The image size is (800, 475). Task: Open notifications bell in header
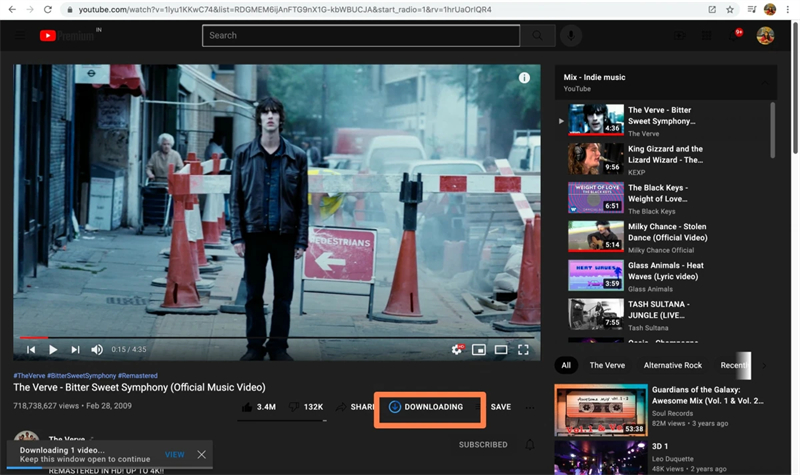[735, 35]
